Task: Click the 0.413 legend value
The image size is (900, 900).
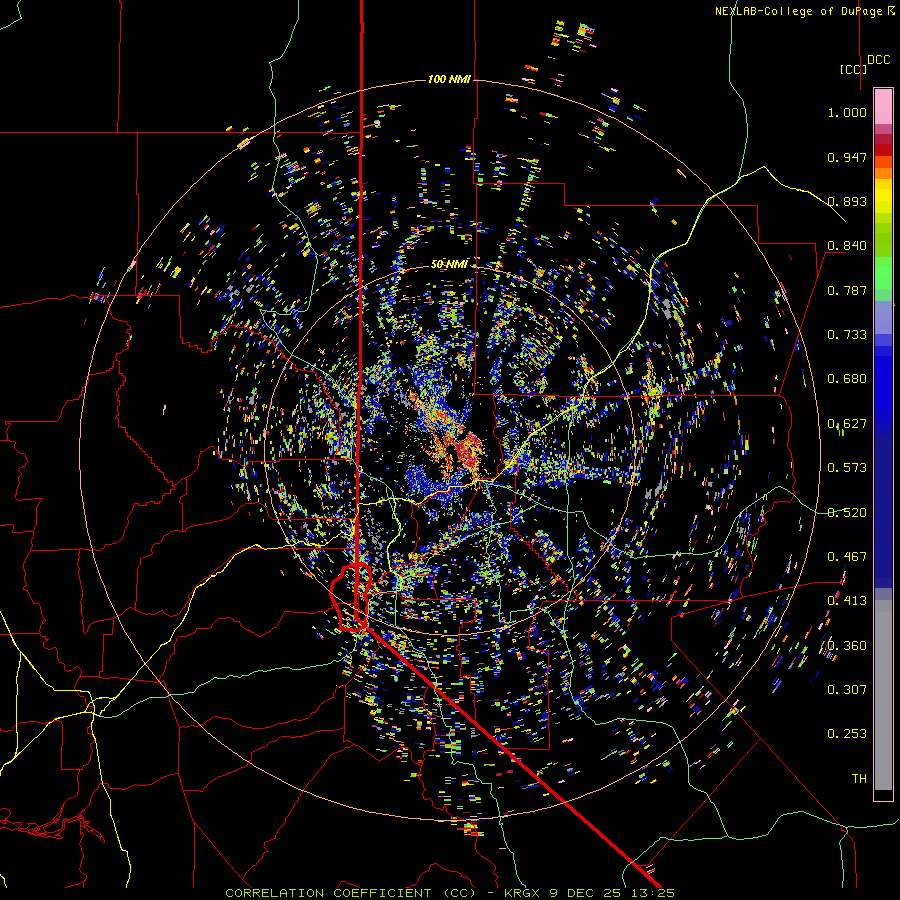Action: (847, 601)
